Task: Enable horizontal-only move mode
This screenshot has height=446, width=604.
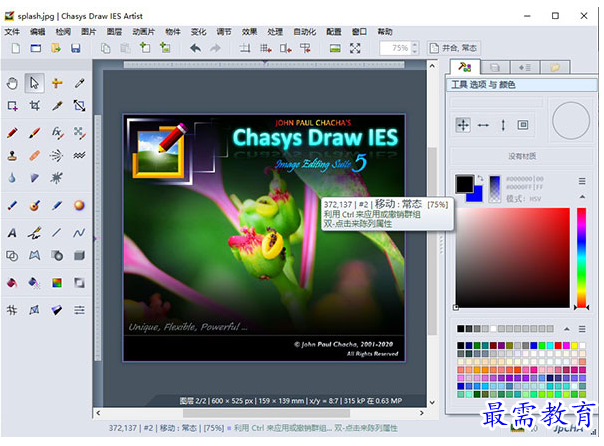Action: (x=483, y=125)
